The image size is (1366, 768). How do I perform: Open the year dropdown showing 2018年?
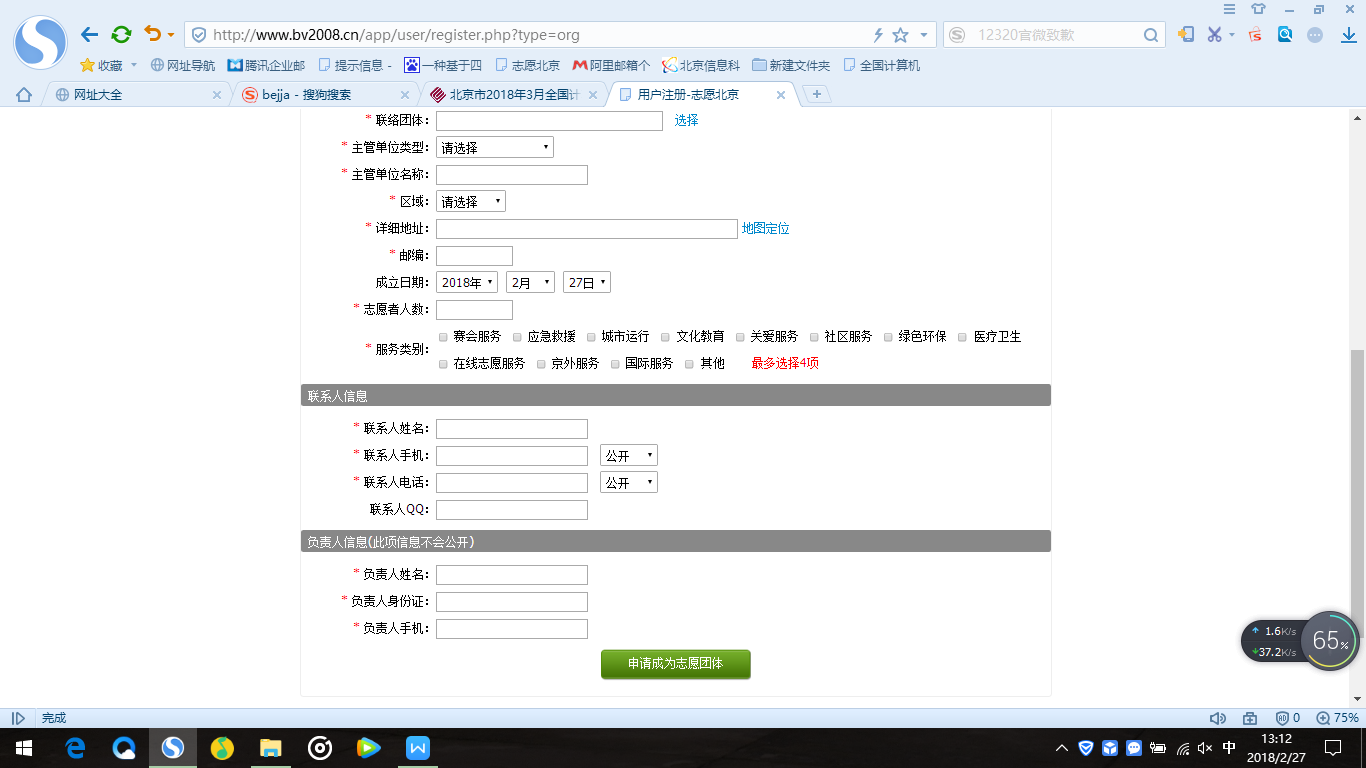click(x=466, y=283)
